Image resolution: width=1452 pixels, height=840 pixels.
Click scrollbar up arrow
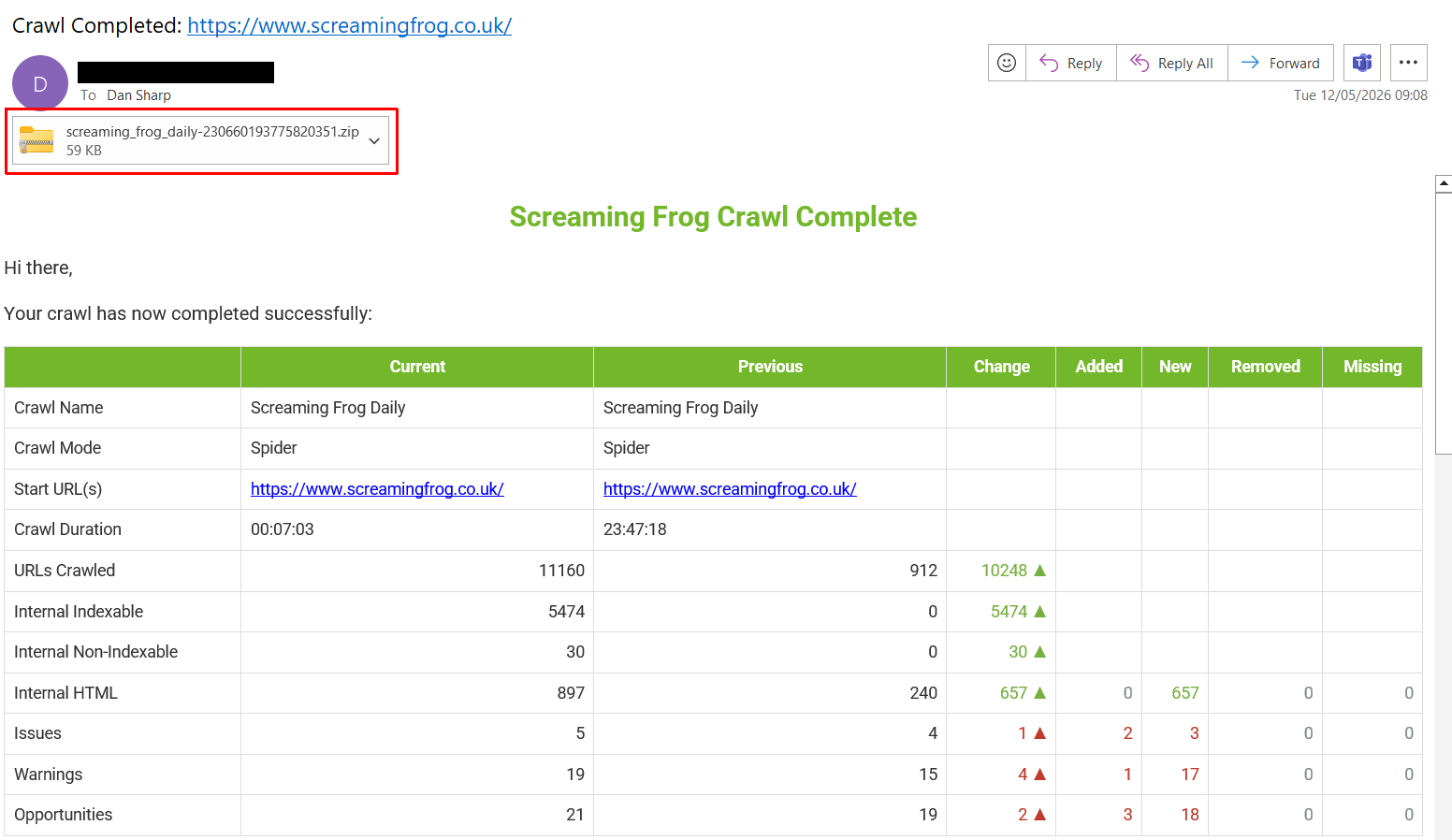click(x=1444, y=183)
